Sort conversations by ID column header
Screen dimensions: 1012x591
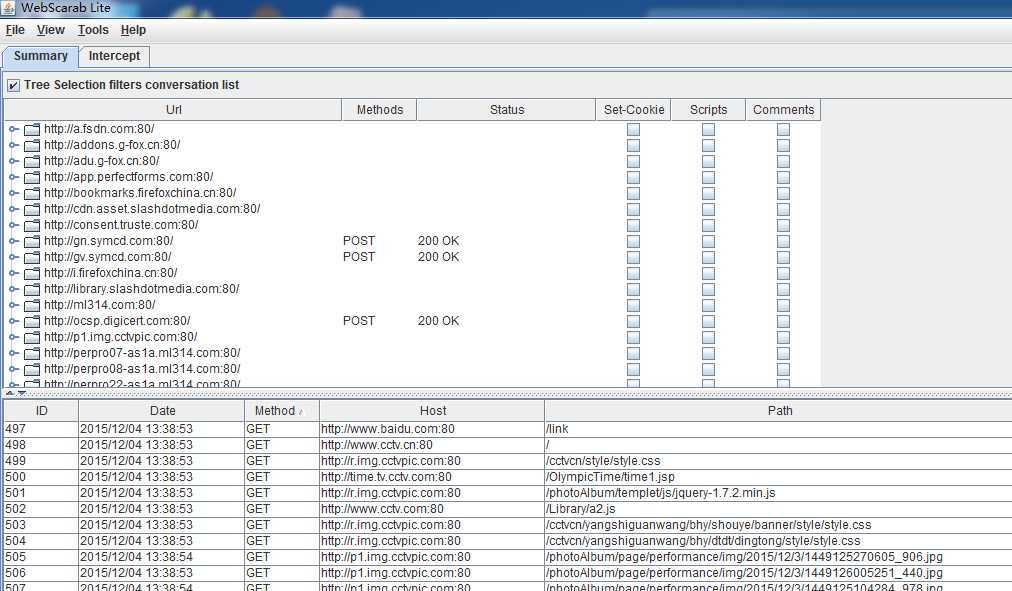41,410
